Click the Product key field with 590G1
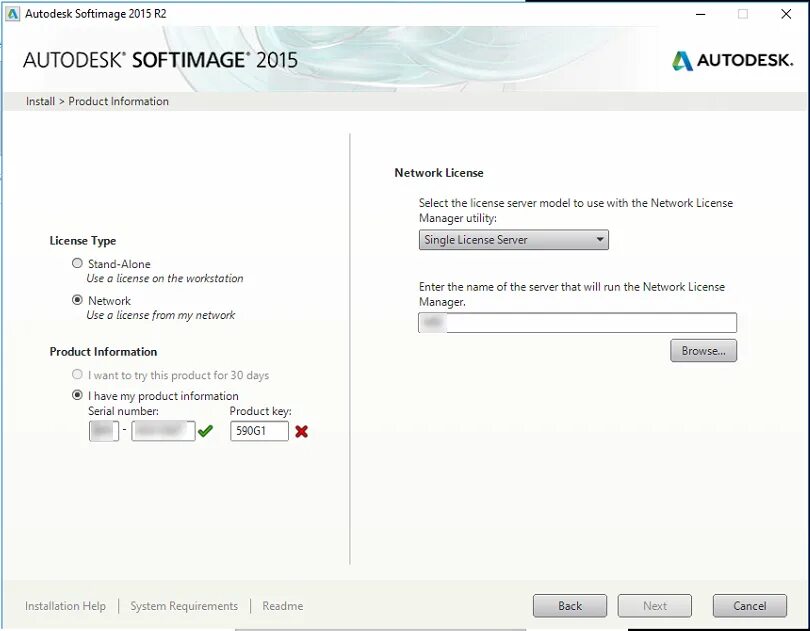Image resolution: width=810 pixels, height=631 pixels. [x=259, y=431]
